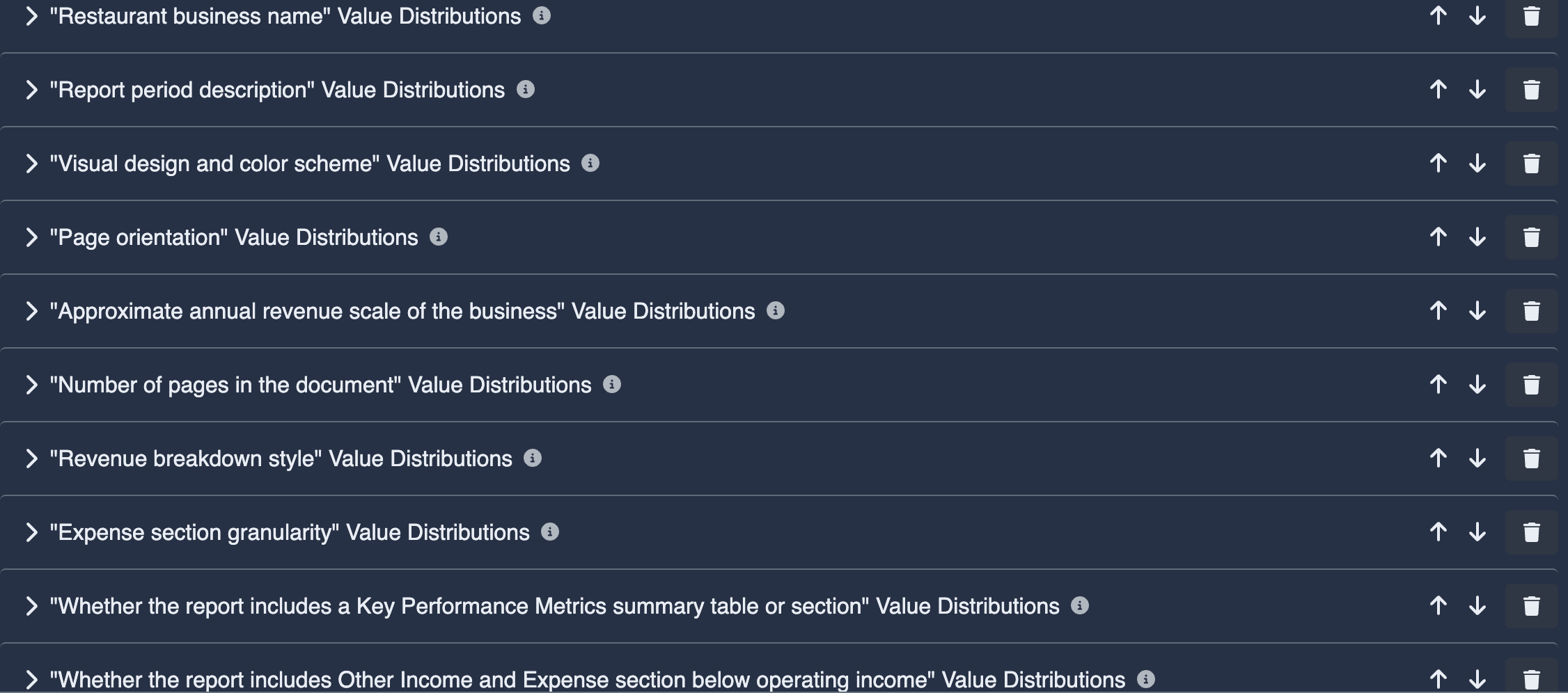Screen dimensions: 1568x693
Task: Expand "Report period description" Value Distributions
Action: (31, 89)
